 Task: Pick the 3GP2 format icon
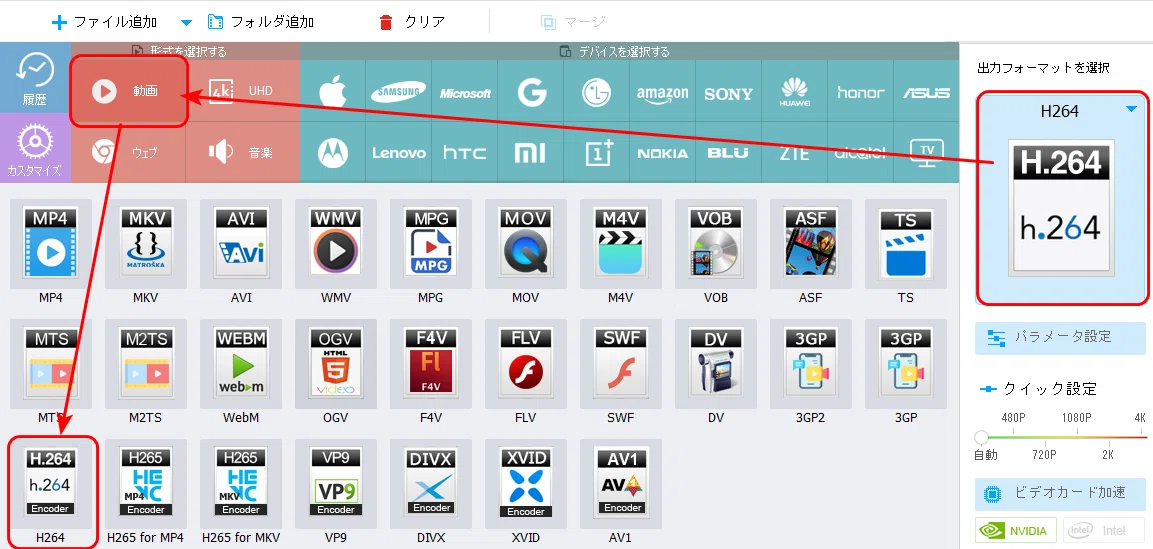click(810, 364)
